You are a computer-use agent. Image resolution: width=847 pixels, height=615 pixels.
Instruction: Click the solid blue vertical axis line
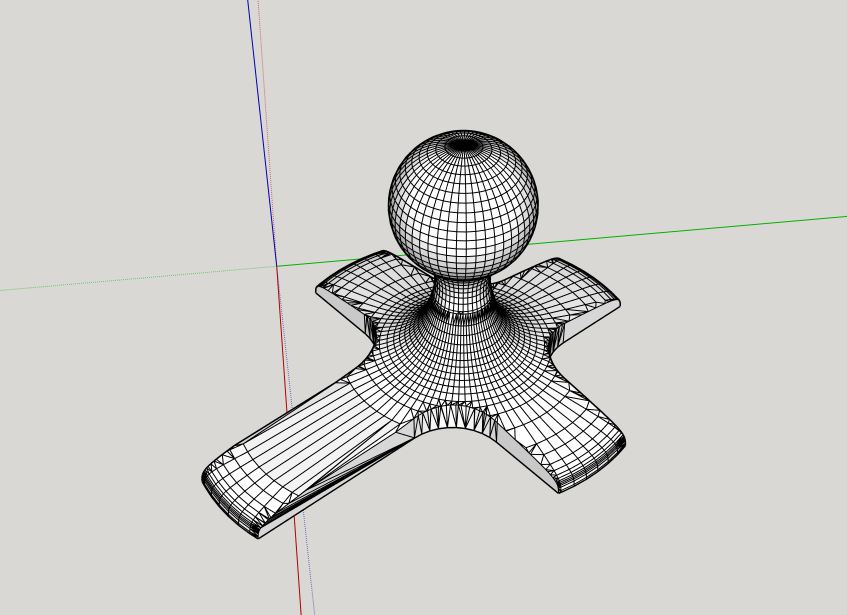tap(262, 132)
